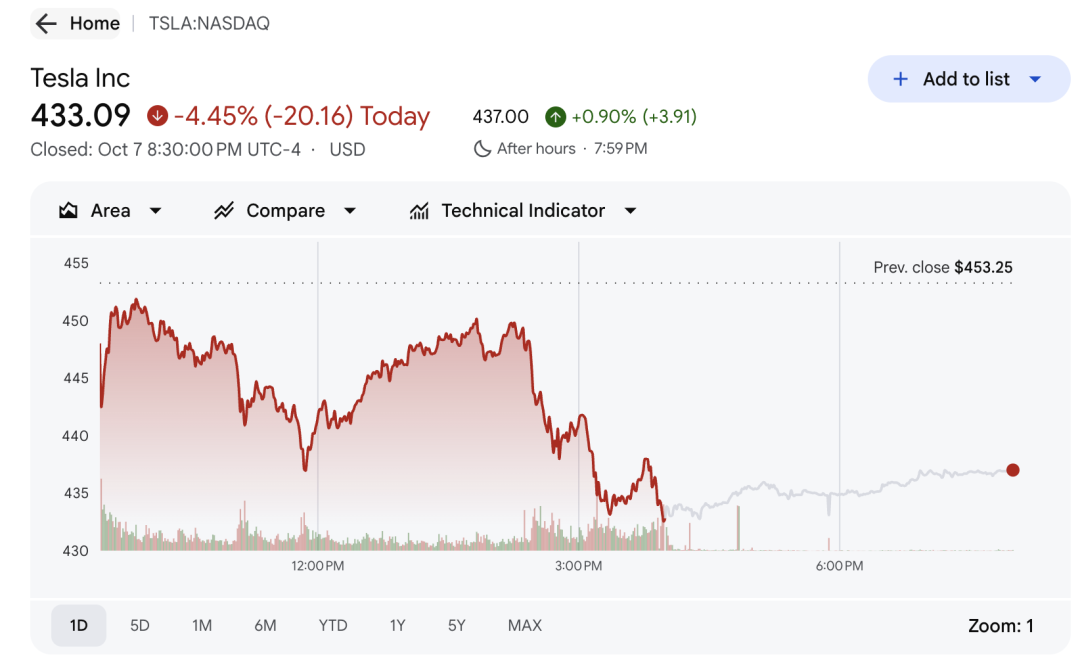Open the Add to list dropdown caret
The image size is (1080, 665).
tap(1035, 79)
